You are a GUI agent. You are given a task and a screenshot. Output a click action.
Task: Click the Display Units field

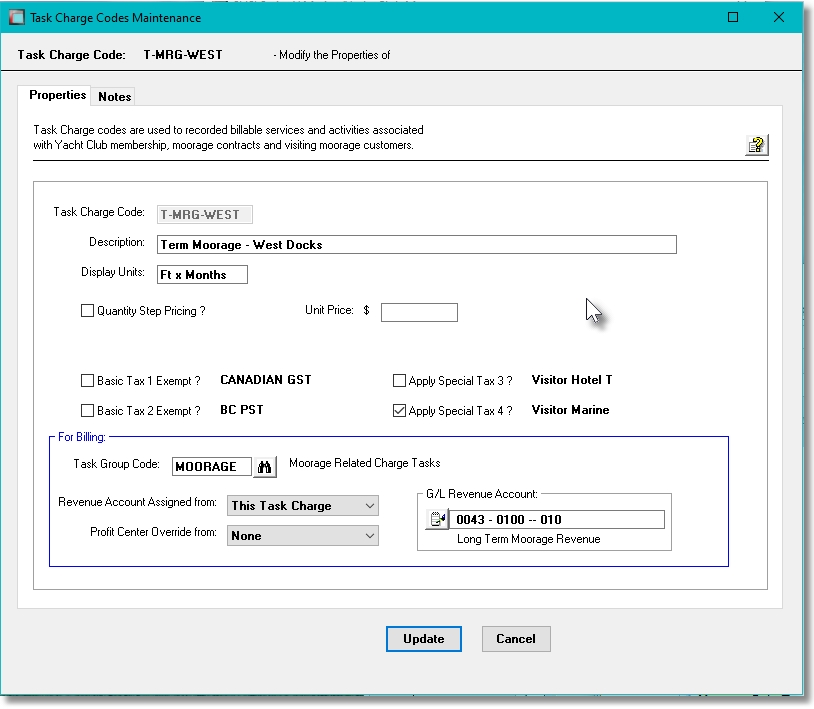click(202, 274)
